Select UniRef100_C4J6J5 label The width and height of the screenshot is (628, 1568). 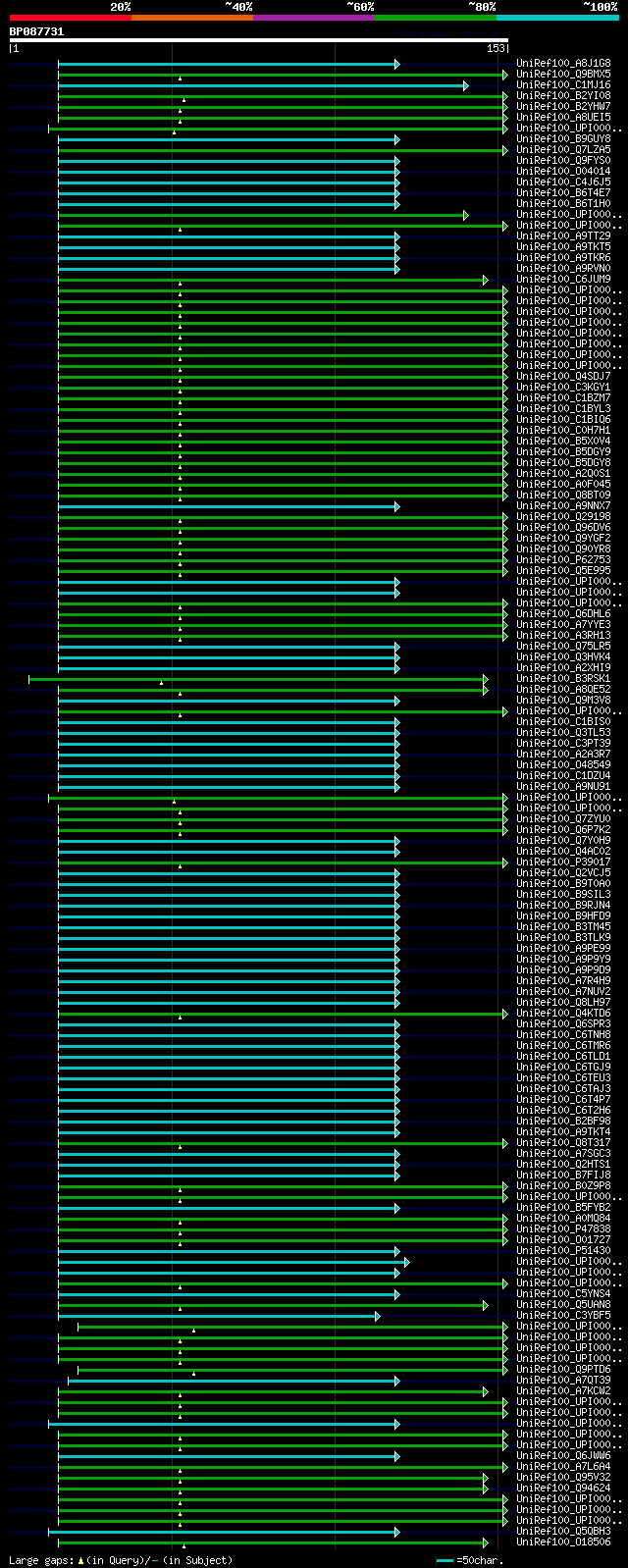pyautogui.click(x=563, y=183)
